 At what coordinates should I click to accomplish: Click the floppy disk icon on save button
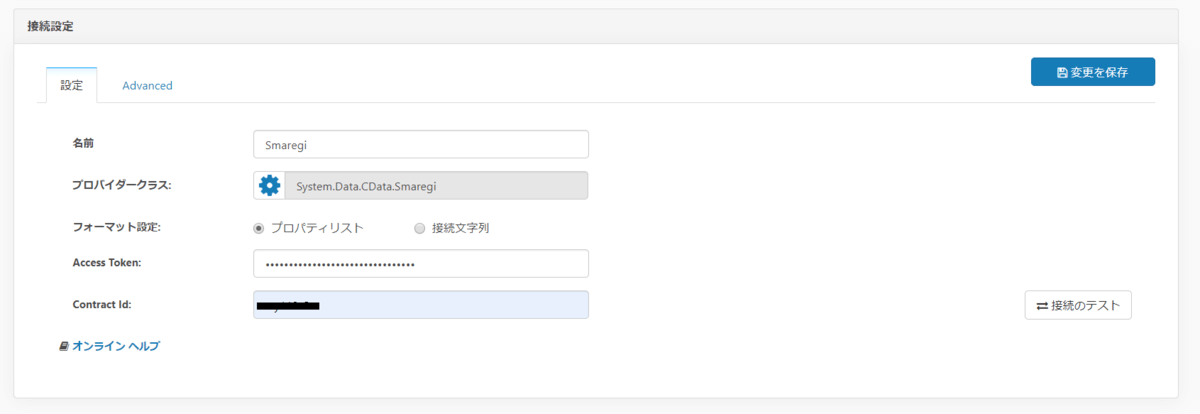point(1062,72)
